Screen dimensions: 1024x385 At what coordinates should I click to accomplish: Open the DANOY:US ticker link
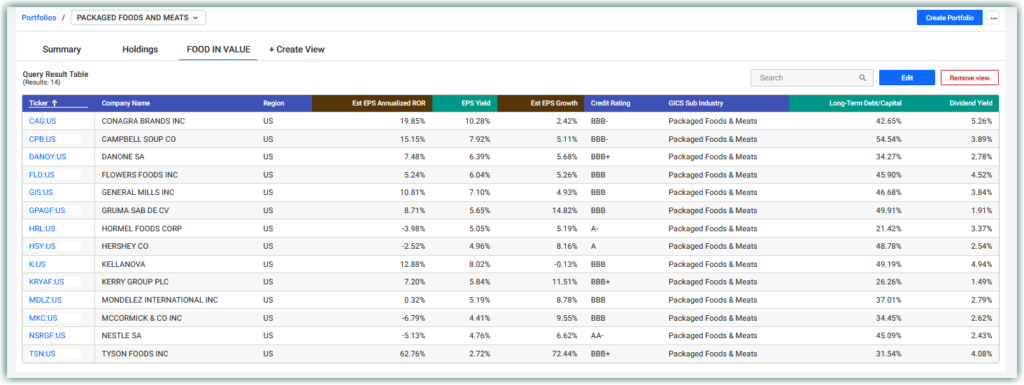48,157
